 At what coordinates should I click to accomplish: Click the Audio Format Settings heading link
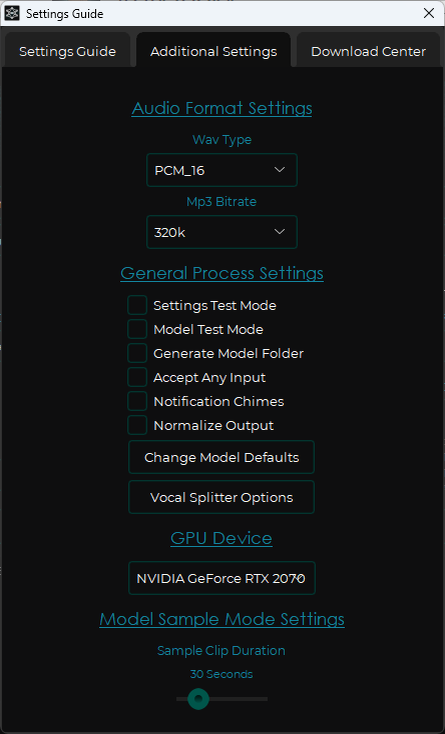pos(222,108)
